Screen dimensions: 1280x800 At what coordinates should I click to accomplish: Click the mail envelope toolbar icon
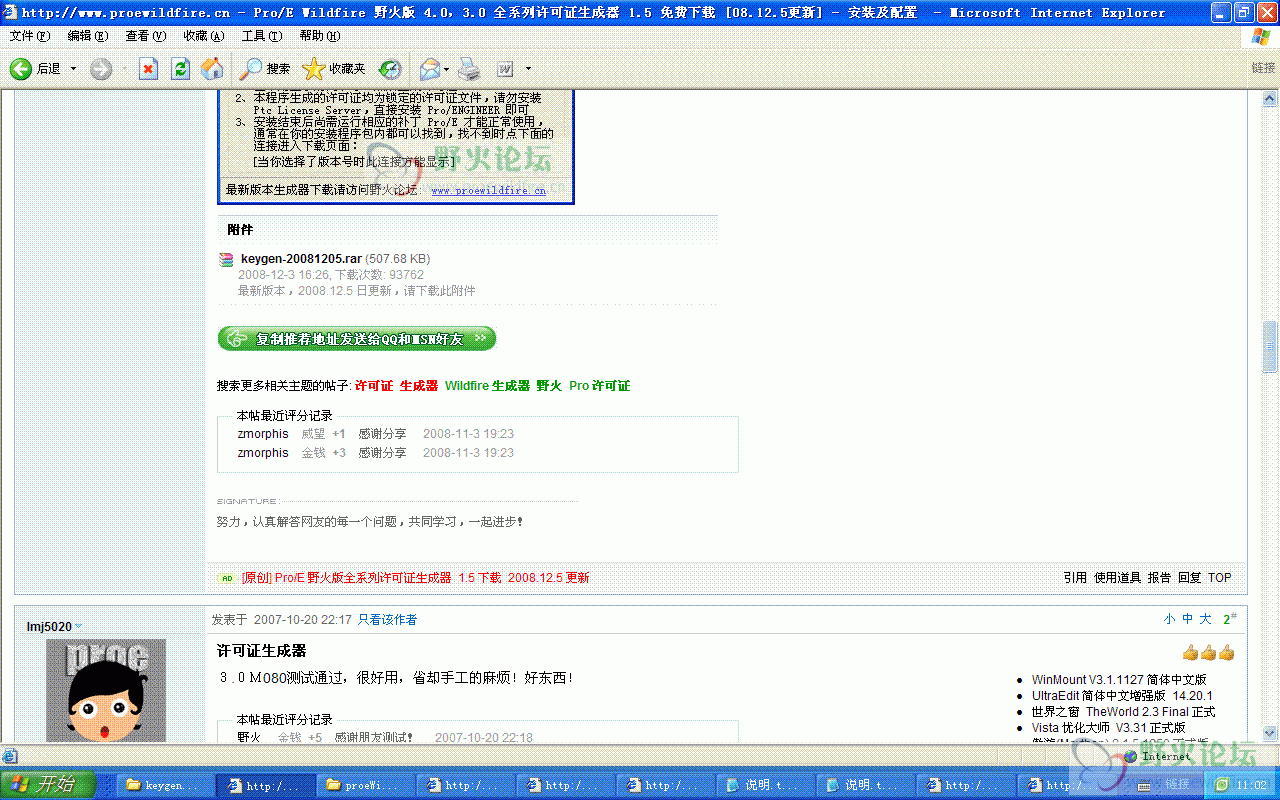pos(430,68)
